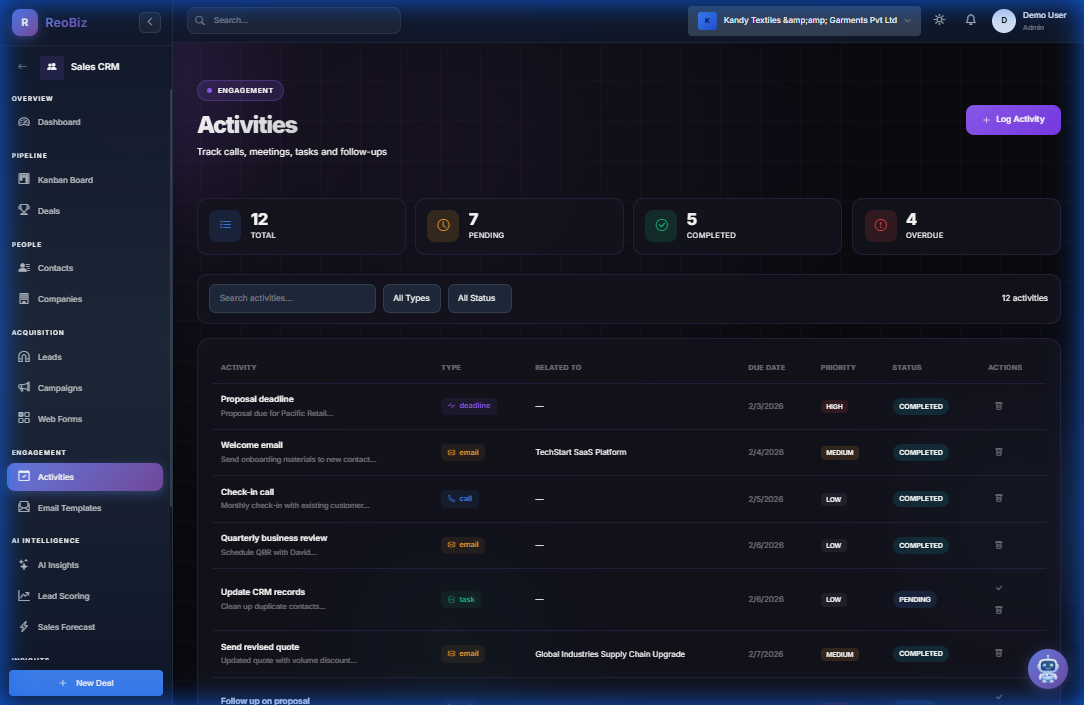Toggle the theme with the sun icon
Screen dimensions: 1084x705
pyautogui.click(x=938, y=19)
